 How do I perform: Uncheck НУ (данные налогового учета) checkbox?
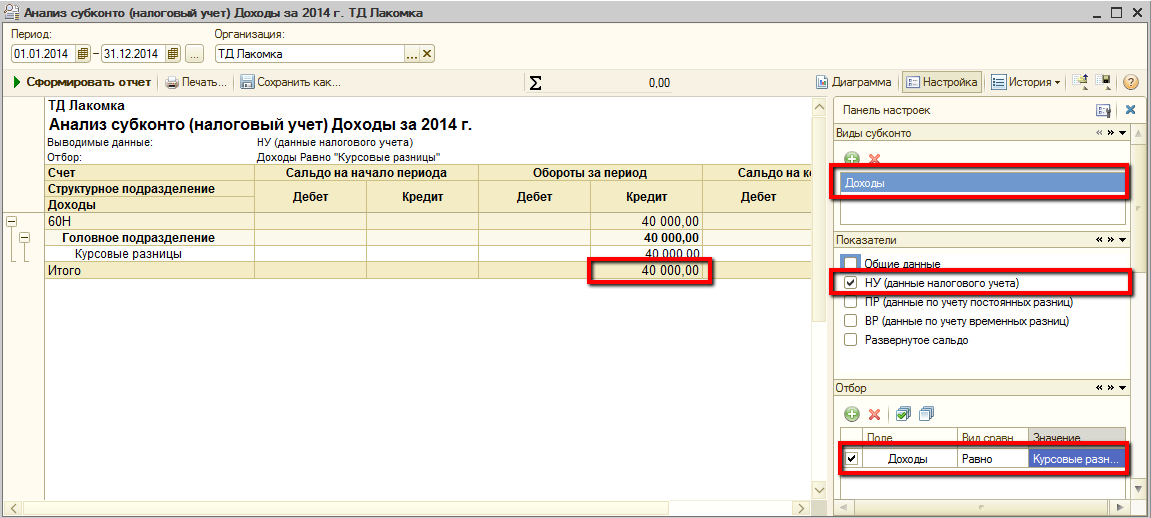click(x=851, y=283)
